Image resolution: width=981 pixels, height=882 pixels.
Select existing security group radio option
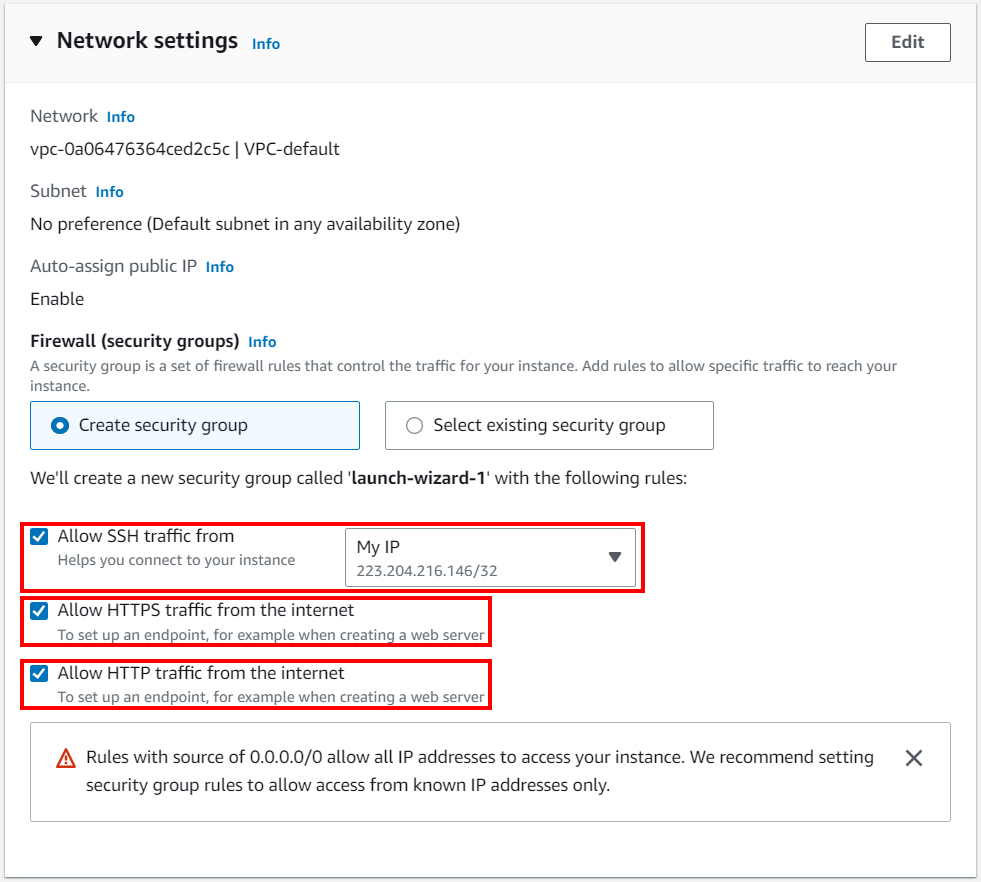click(x=549, y=425)
